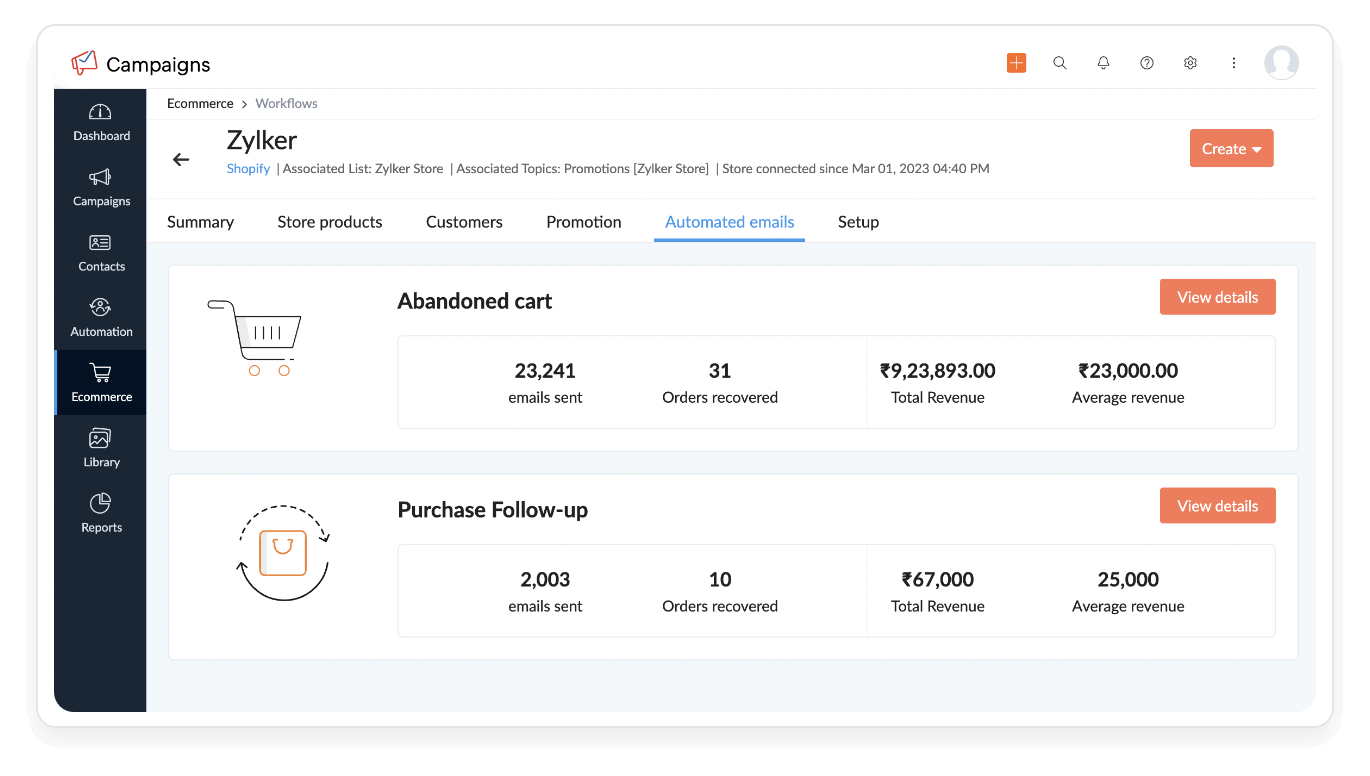
Task: Open the user profile avatar
Action: [1281, 63]
